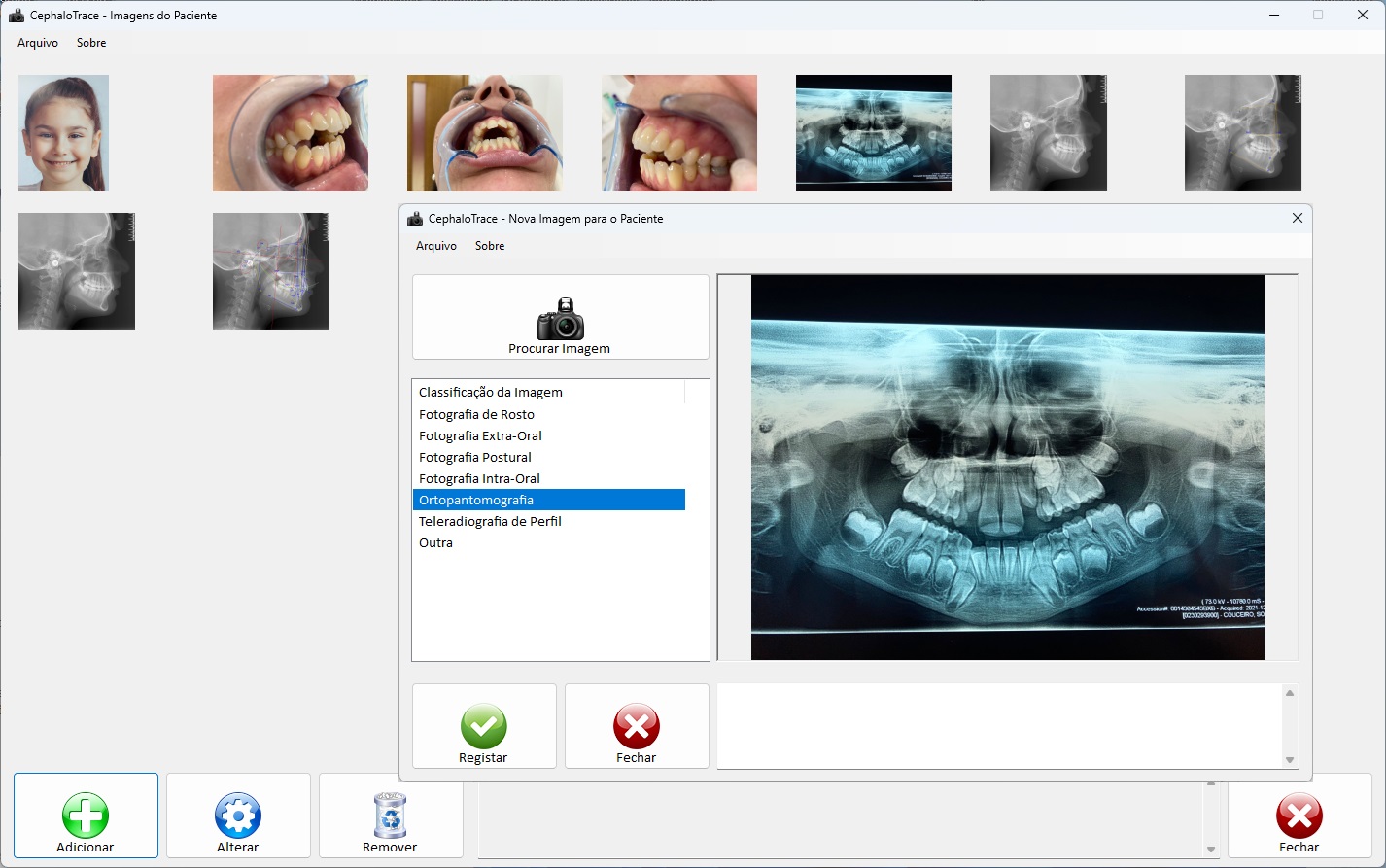The height and width of the screenshot is (868, 1386).
Task: Click the main window red Fechar icon
Action: click(1299, 816)
